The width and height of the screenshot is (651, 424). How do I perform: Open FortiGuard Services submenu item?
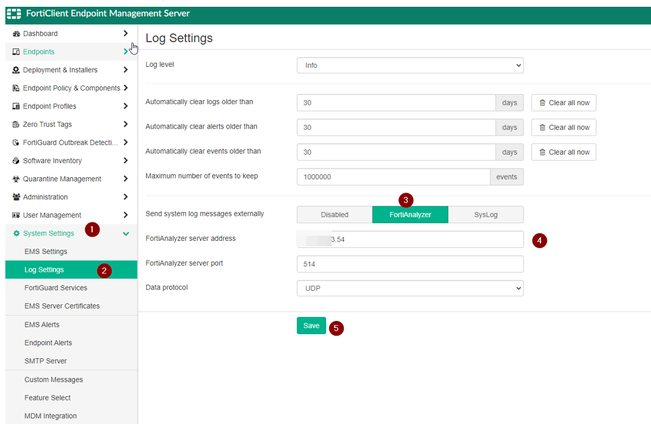(x=71, y=288)
